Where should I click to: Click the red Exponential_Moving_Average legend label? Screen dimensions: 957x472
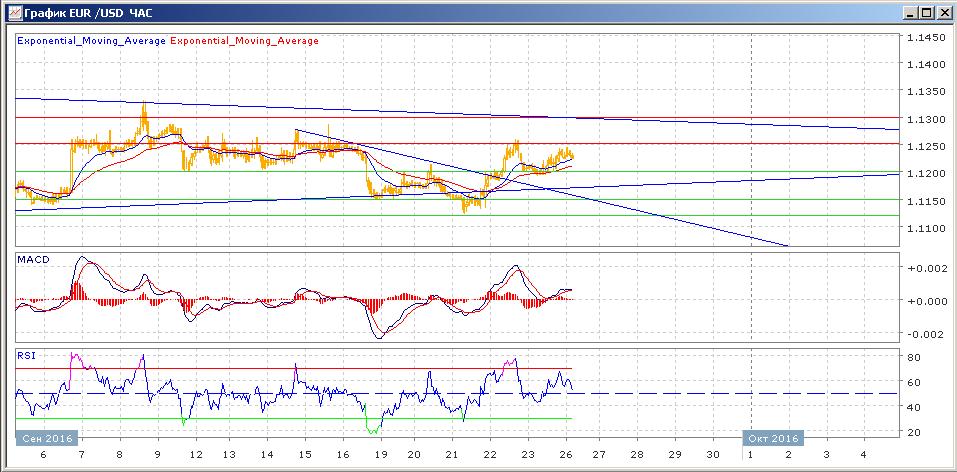pyautogui.click(x=244, y=41)
